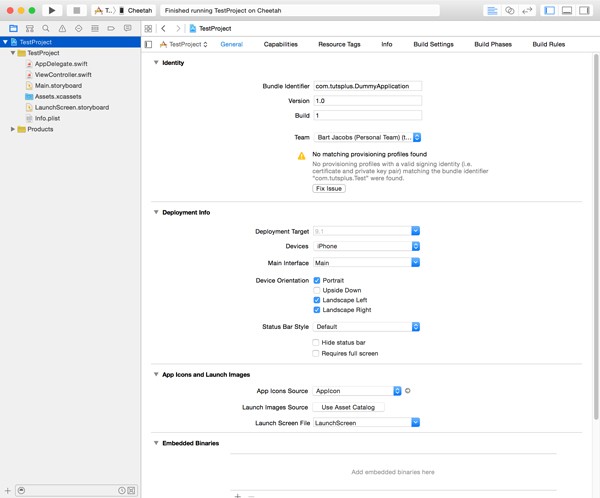This screenshot has height=498, width=600.
Task: Select Info.plist in the navigator
Action: 47,118
